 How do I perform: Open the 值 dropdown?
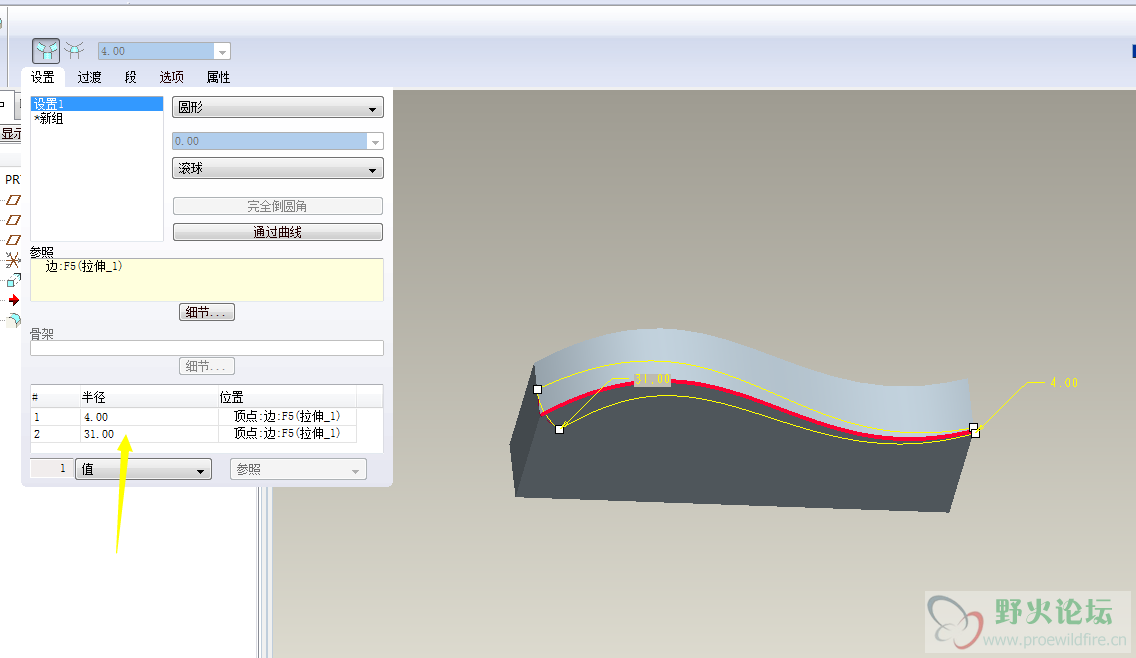143,469
